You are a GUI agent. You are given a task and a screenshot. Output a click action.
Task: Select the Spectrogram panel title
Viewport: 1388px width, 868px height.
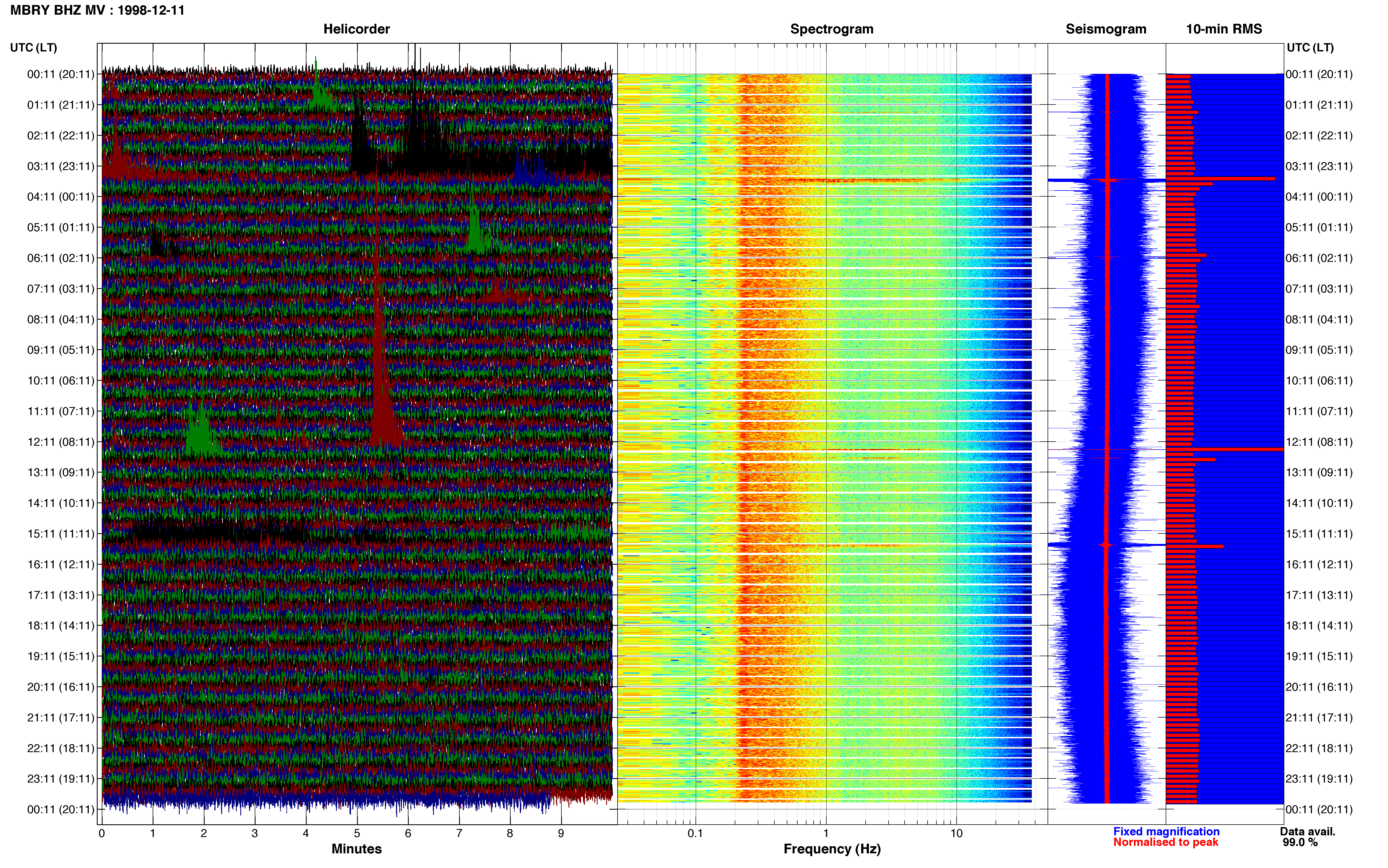tap(832, 29)
